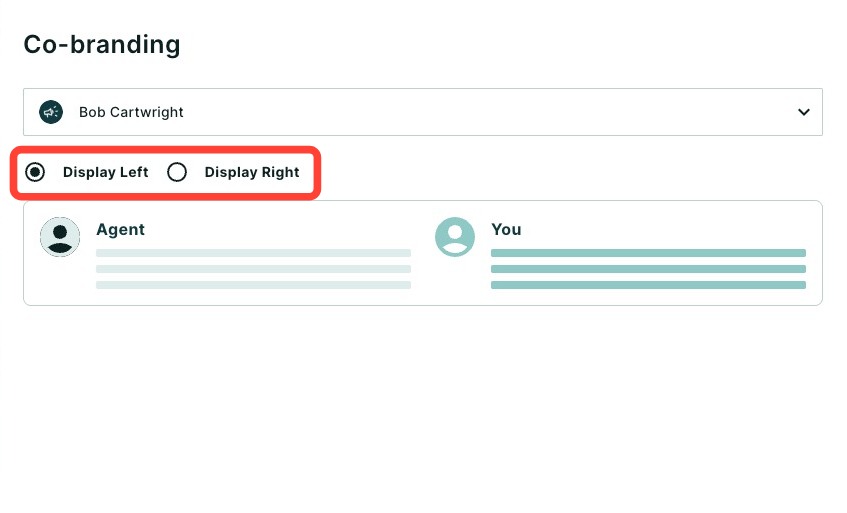Click the You heading in preview
The width and height of the screenshot is (847, 513).
click(506, 230)
